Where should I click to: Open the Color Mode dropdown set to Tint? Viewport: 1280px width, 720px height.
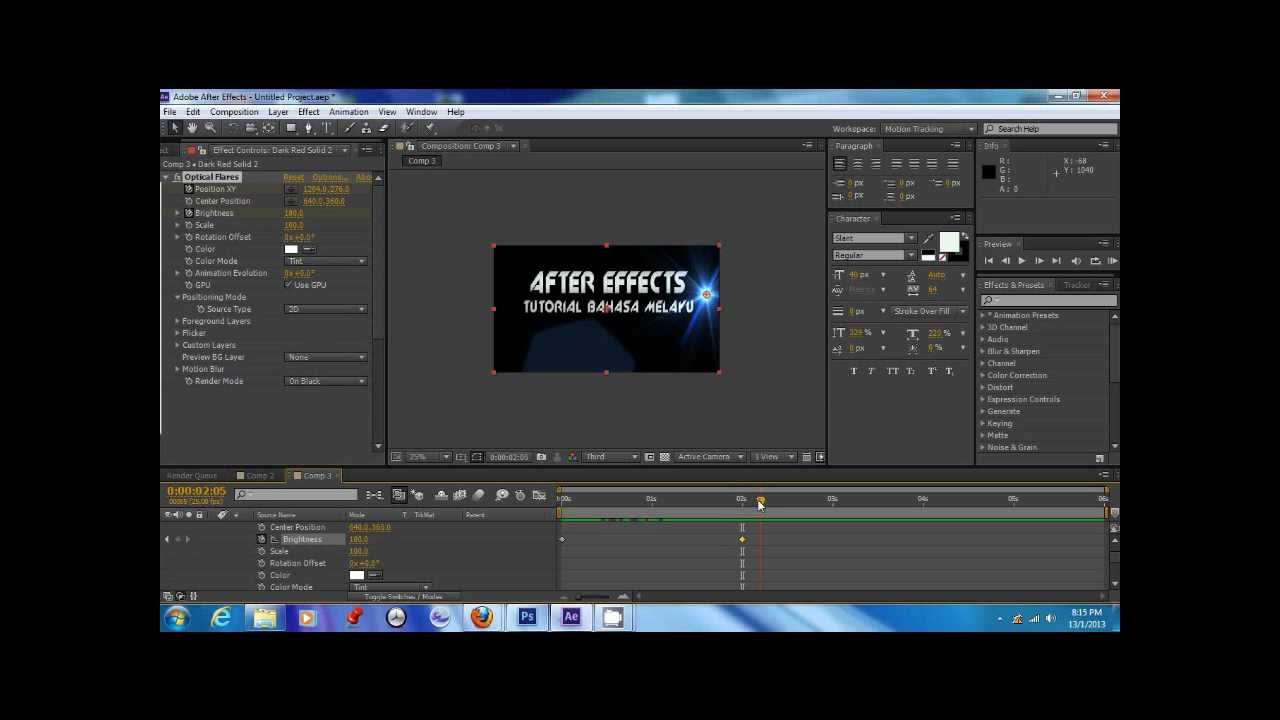coord(327,261)
